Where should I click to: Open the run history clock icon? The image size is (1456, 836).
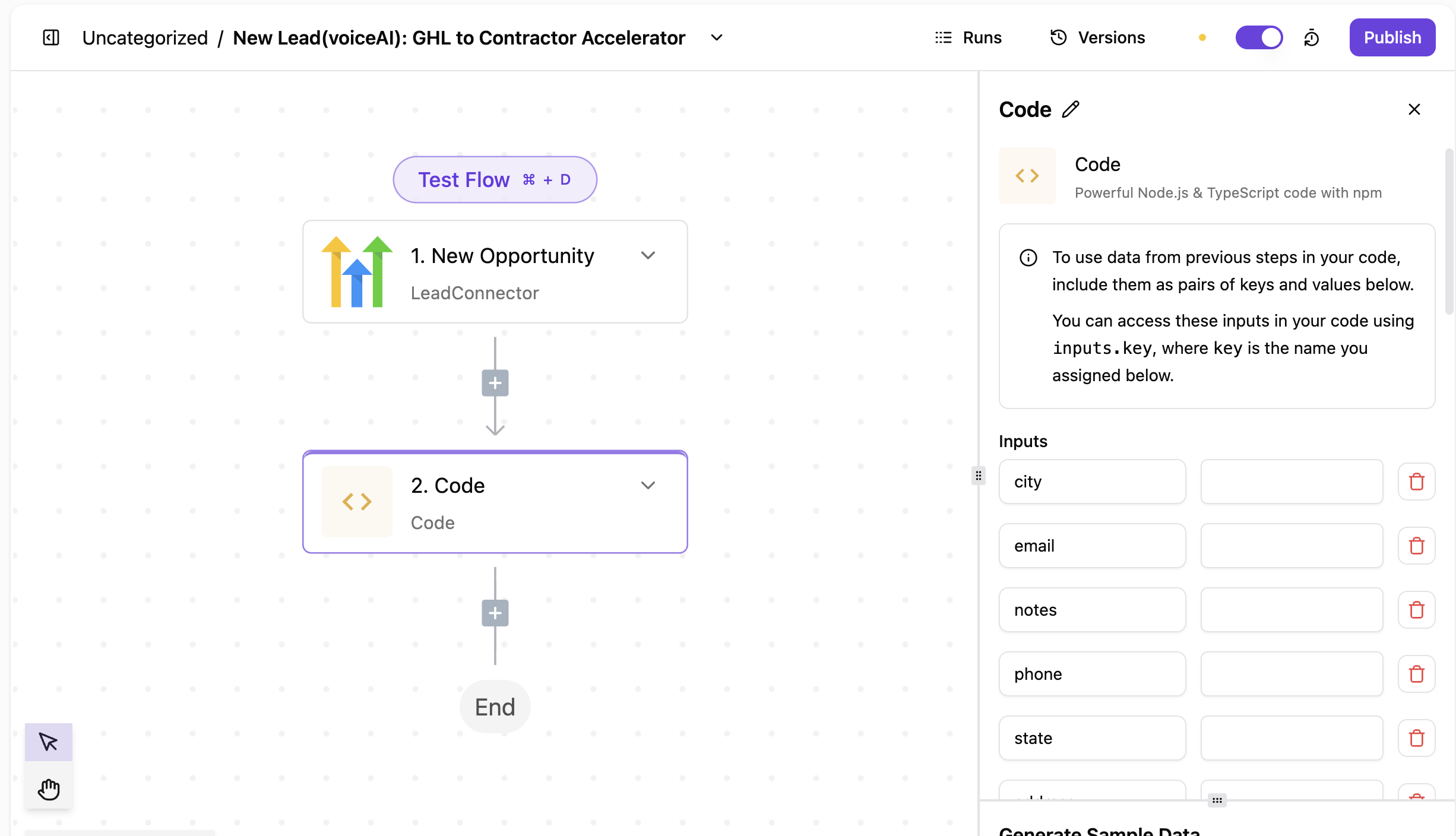pos(1311,38)
